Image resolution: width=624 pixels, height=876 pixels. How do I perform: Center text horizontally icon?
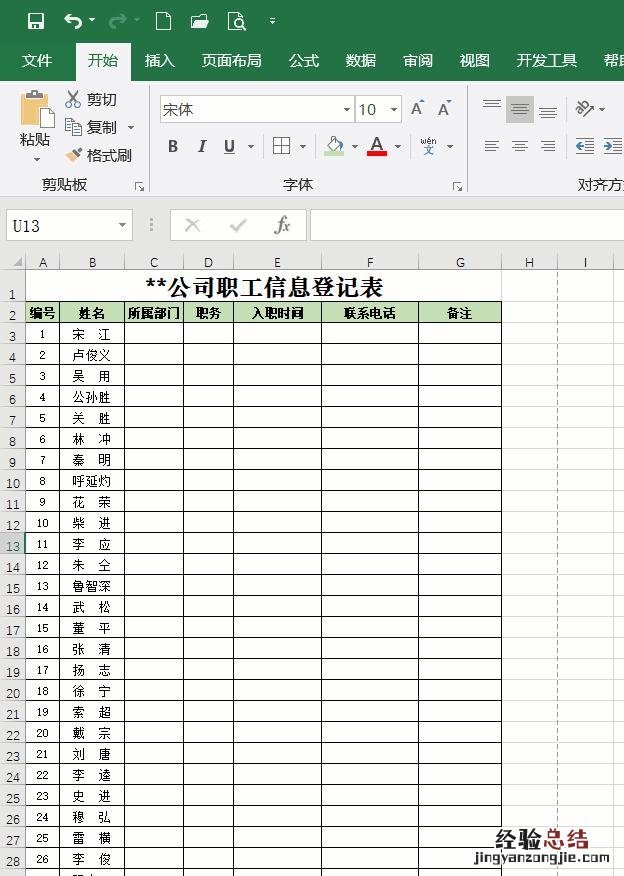coord(520,146)
